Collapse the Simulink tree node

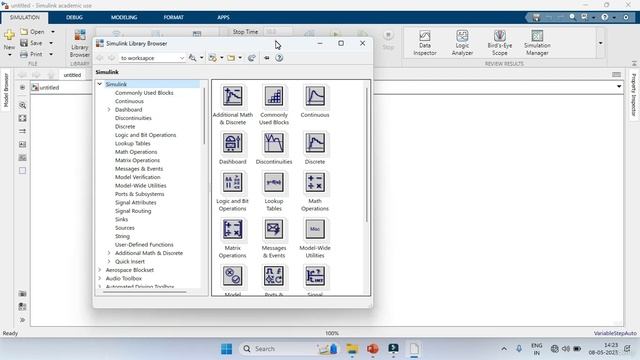coord(100,84)
